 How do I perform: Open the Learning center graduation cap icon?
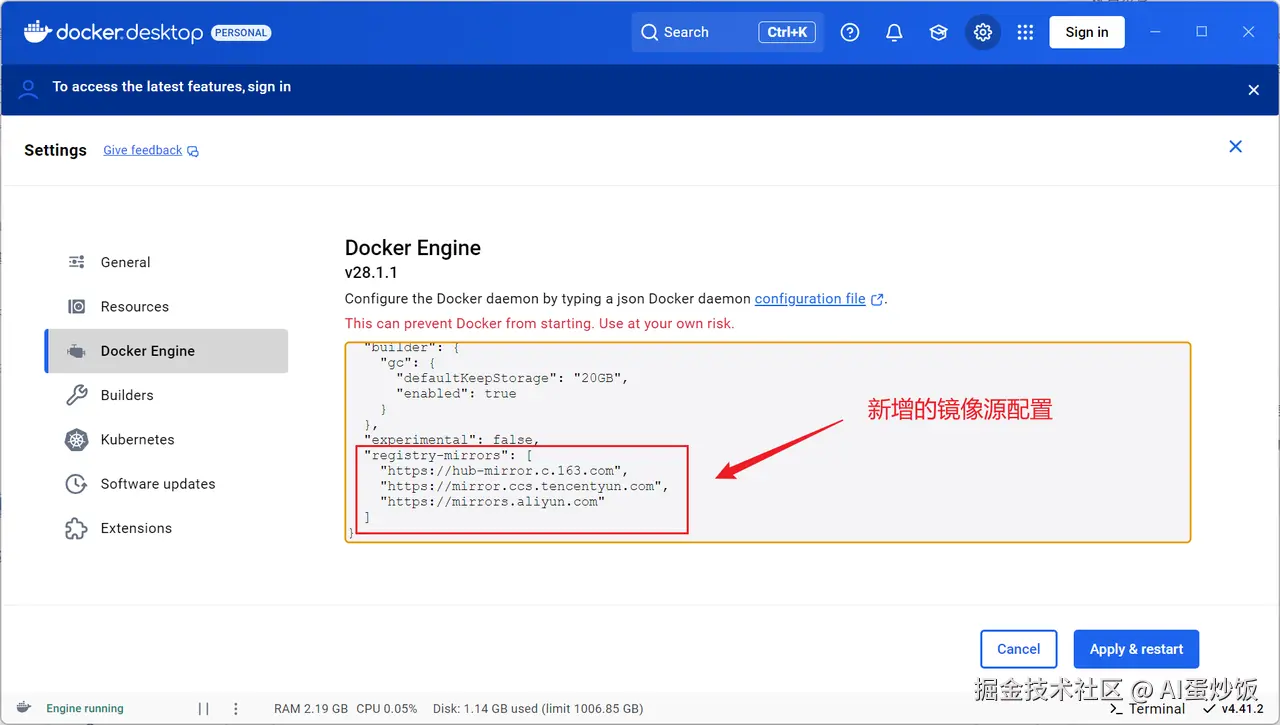pos(938,32)
